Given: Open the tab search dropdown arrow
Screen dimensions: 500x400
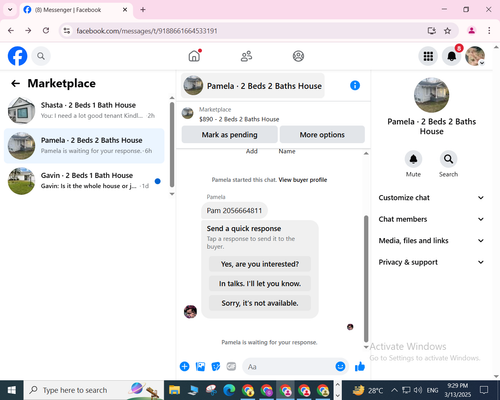Looking at the screenshot, I should (x=10, y=10).
